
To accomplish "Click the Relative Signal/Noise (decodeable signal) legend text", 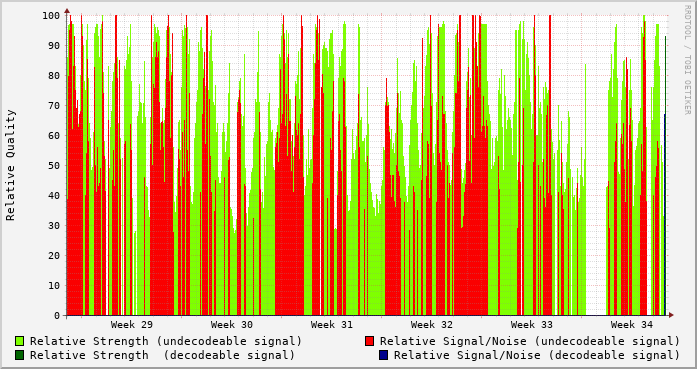I will [537, 355].
